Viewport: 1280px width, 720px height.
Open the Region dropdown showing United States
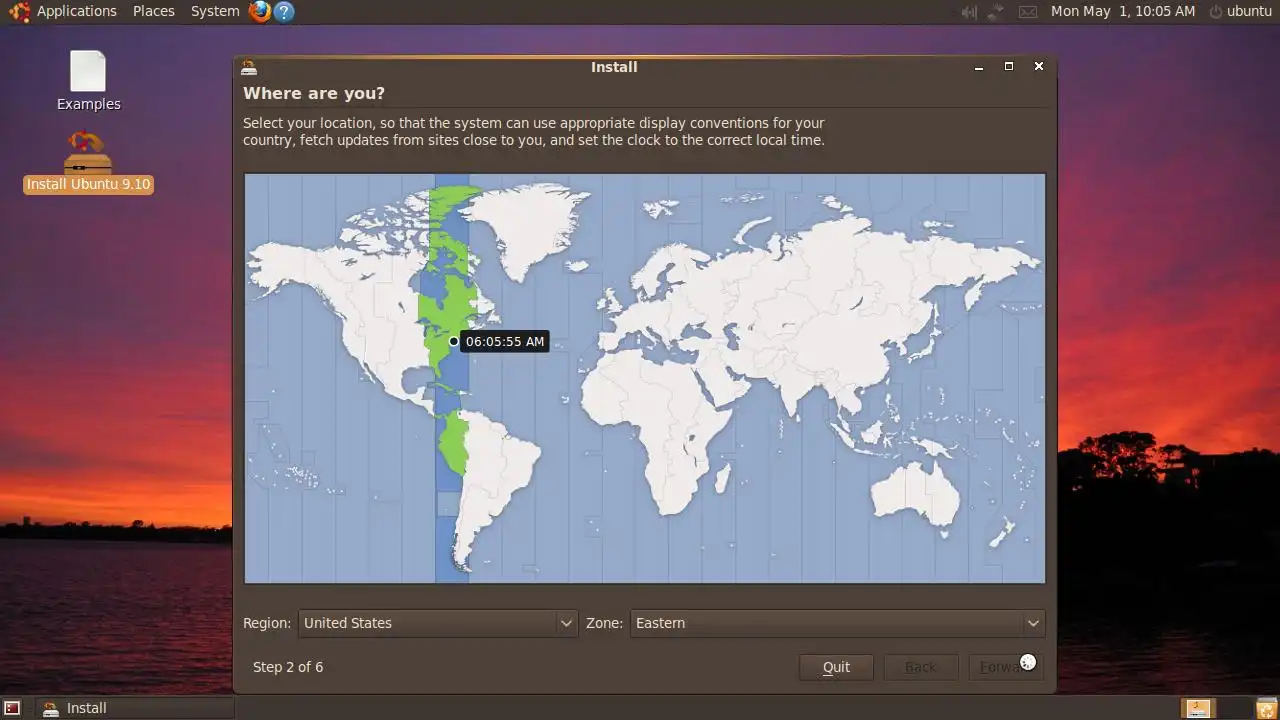coord(438,623)
